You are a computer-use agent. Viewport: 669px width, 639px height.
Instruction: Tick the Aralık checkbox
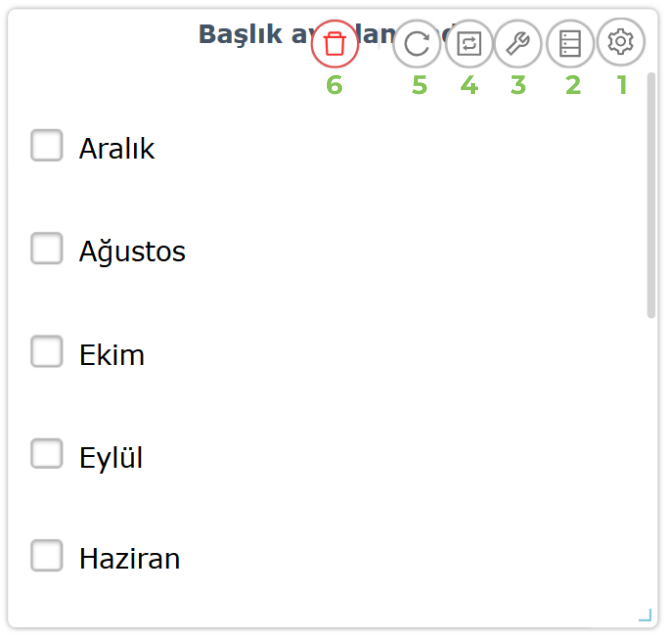46,146
